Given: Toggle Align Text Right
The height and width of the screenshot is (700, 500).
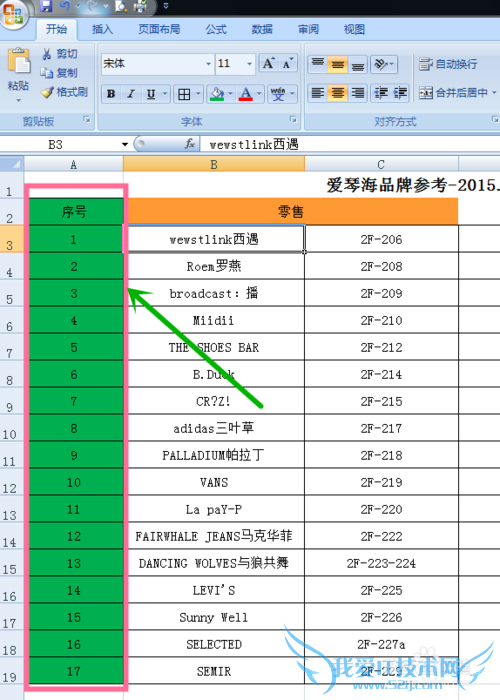Looking at the screenshot, I should pyautogui.click(x=358, y=93).
